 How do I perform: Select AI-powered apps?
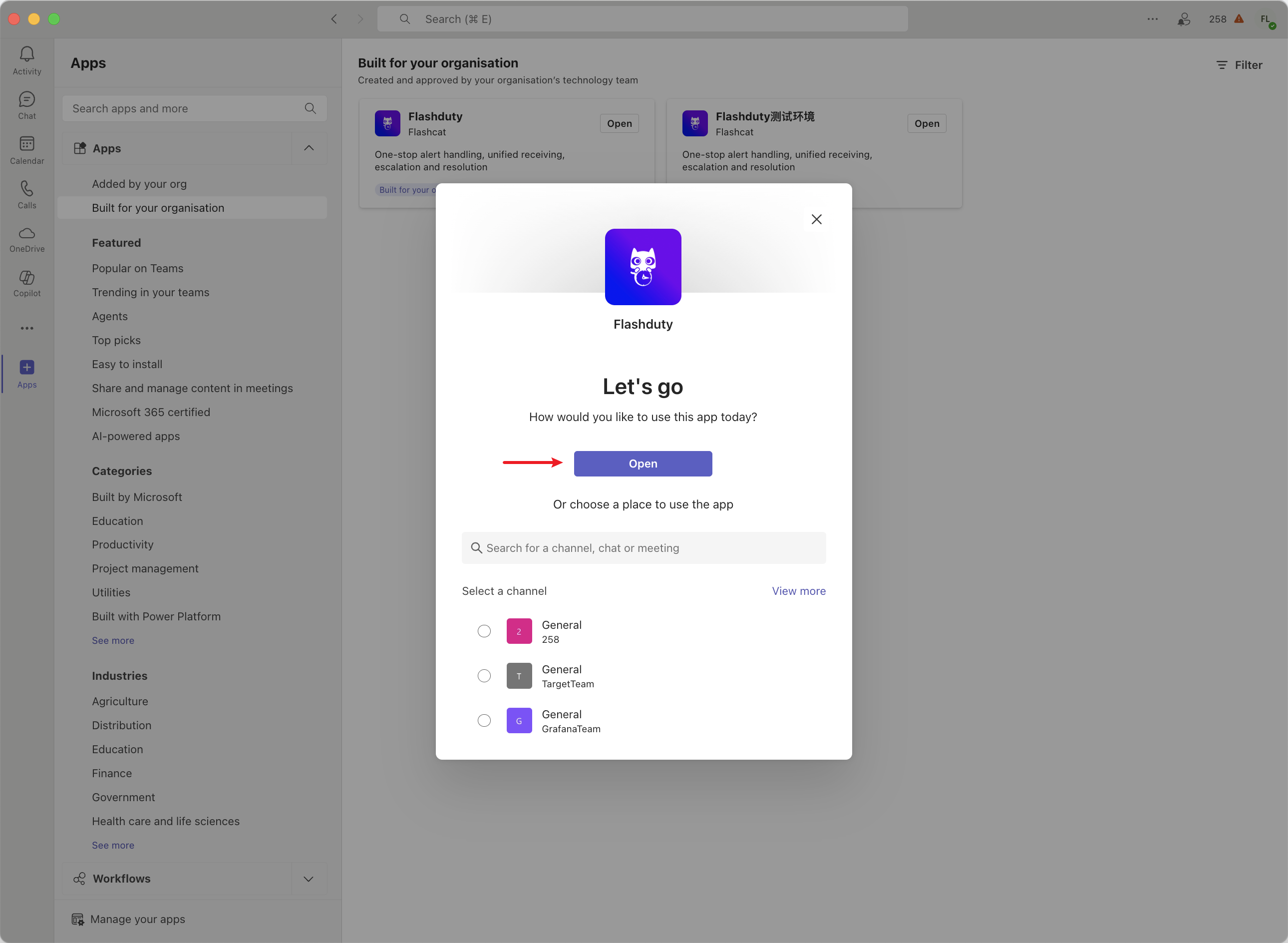(136, 436)
